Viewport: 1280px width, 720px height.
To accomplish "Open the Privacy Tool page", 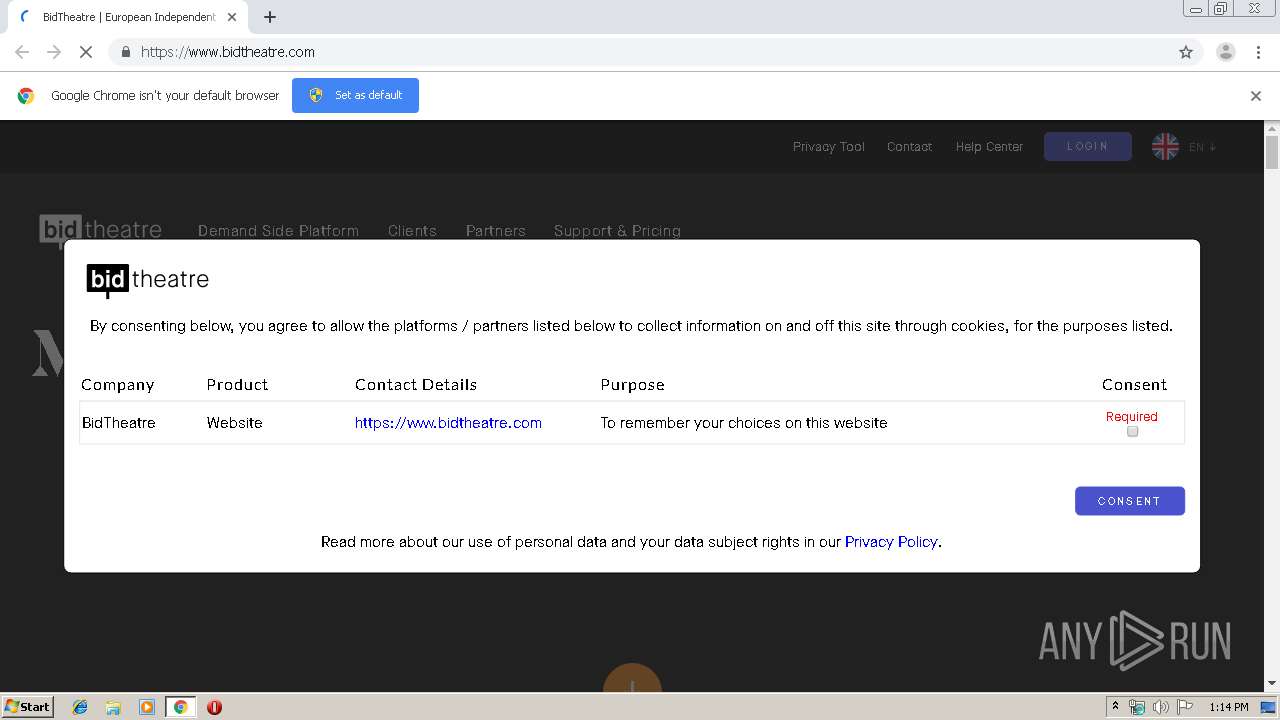I will 829,147.
